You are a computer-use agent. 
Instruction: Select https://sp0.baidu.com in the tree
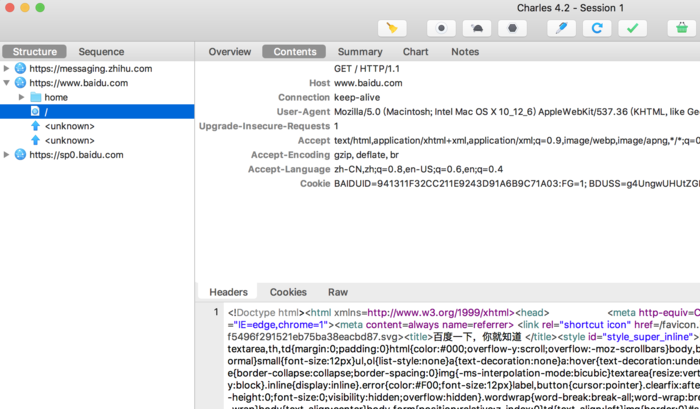click(x=76, y=154)
